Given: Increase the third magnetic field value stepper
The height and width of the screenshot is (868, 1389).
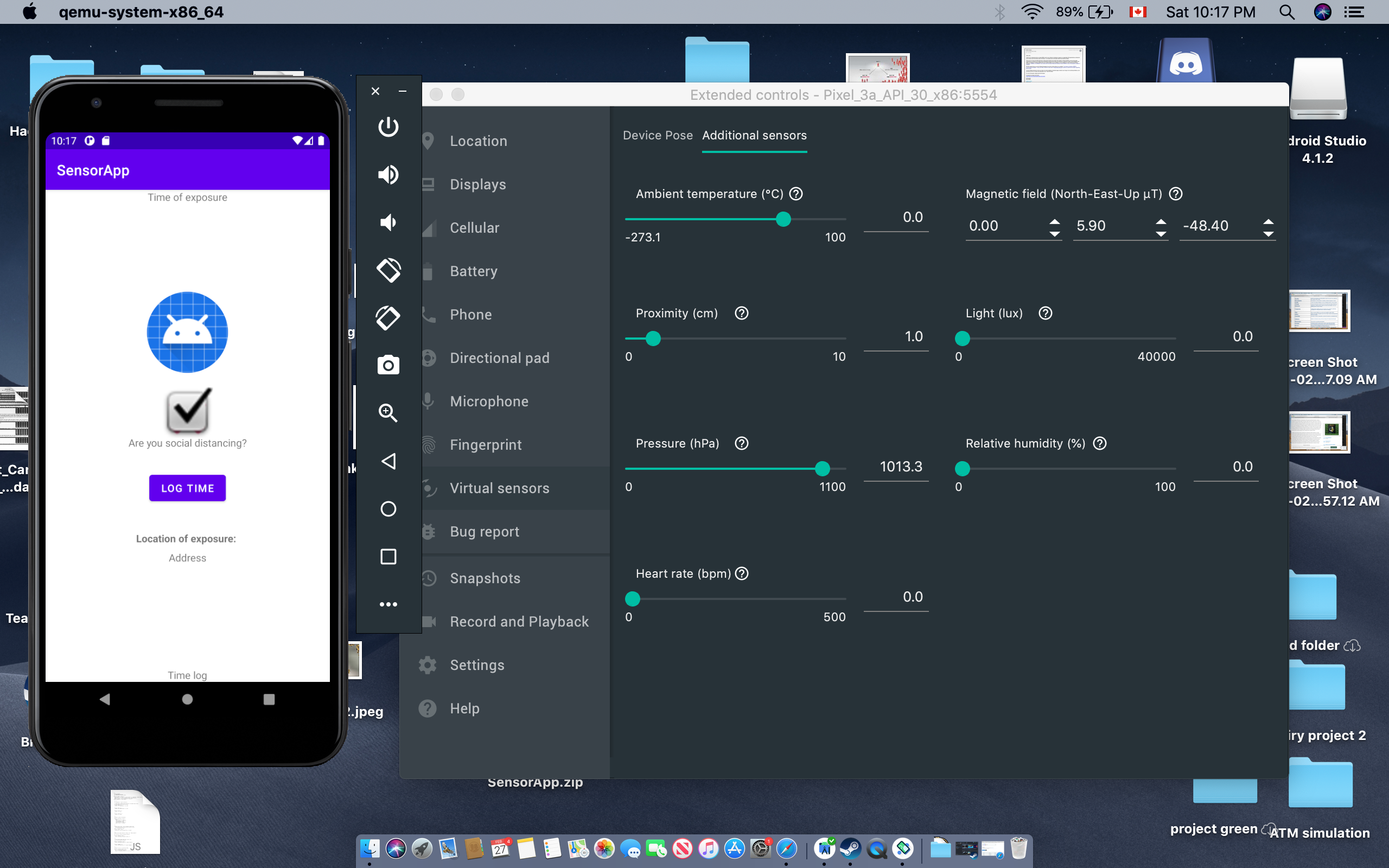Looking at the screenshot, I should (x=1268, y=220).
